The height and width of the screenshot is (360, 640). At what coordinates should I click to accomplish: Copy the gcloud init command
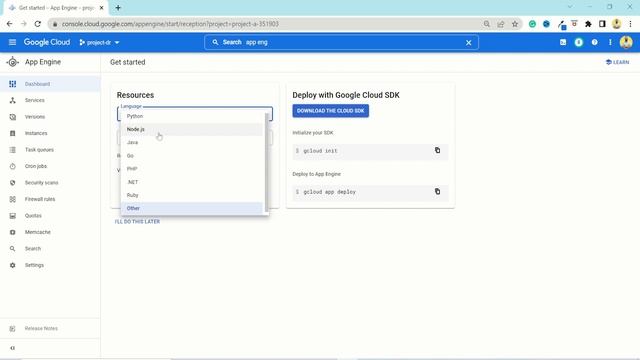click(x=437, y=150)
